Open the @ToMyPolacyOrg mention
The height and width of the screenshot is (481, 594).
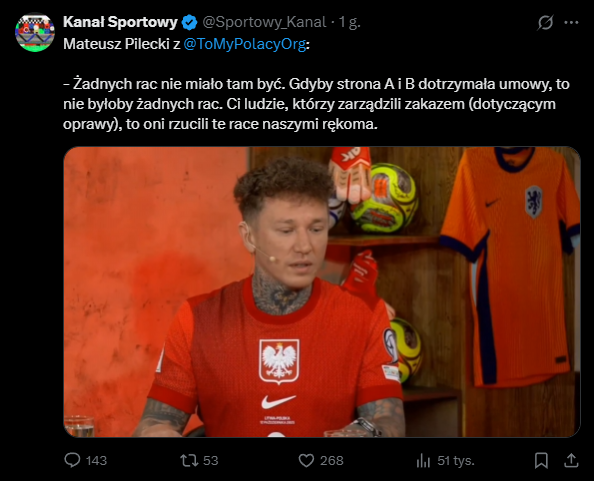245,44
